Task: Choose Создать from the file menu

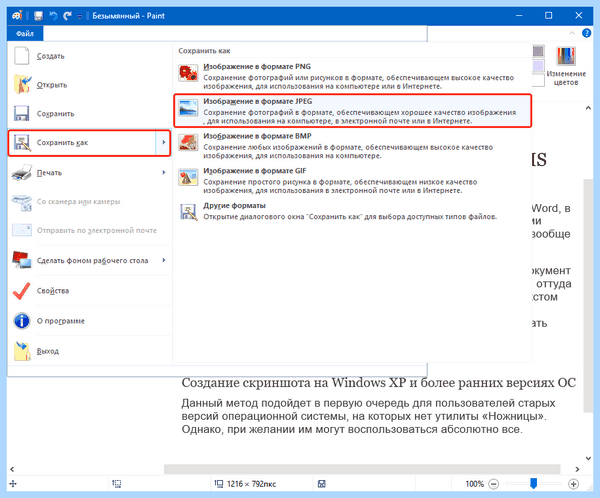Action: click(x=90, y=56)
